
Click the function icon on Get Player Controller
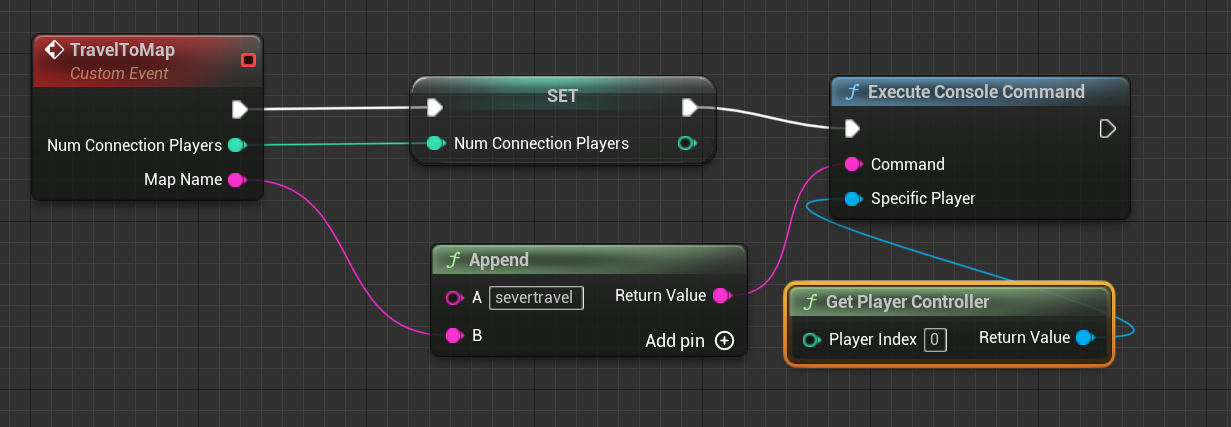pyautogui.click(x=808, y=302)
